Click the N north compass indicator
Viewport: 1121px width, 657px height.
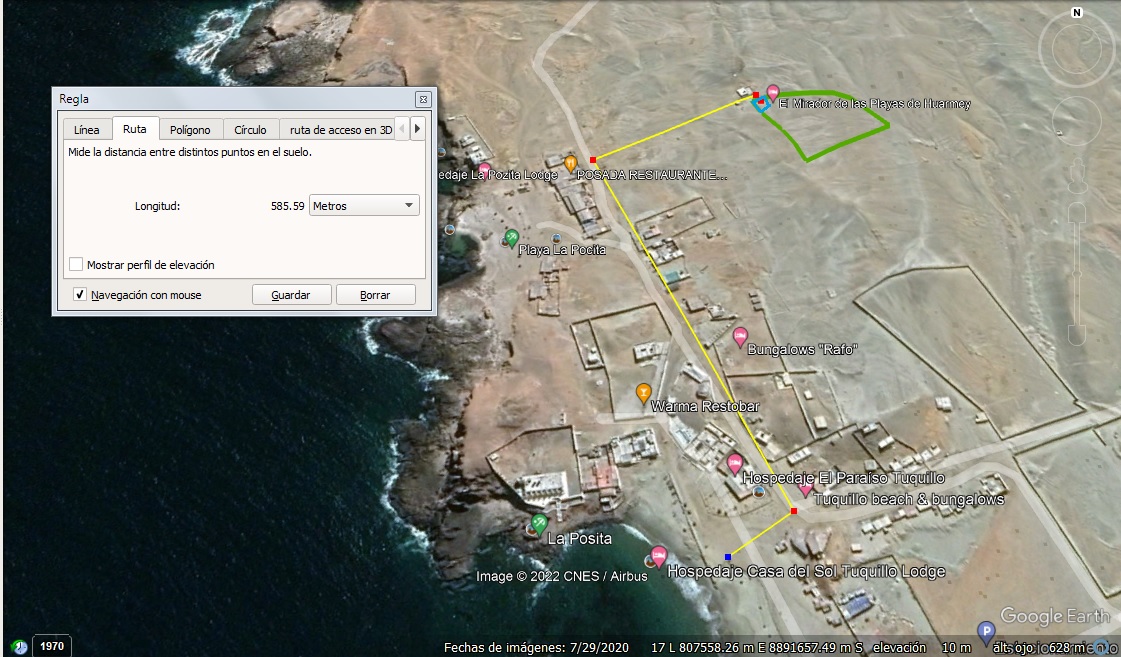click(1077, 12)
